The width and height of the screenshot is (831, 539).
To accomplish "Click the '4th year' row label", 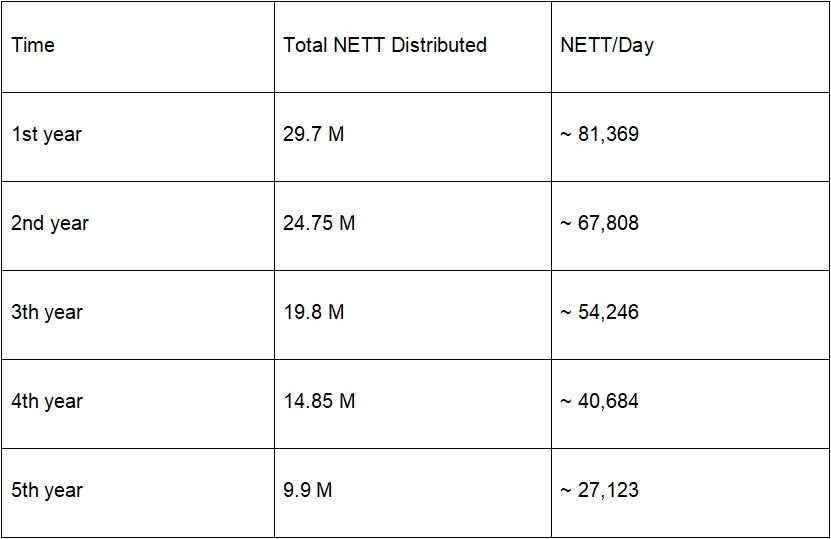I will click(x=48, y=401).
